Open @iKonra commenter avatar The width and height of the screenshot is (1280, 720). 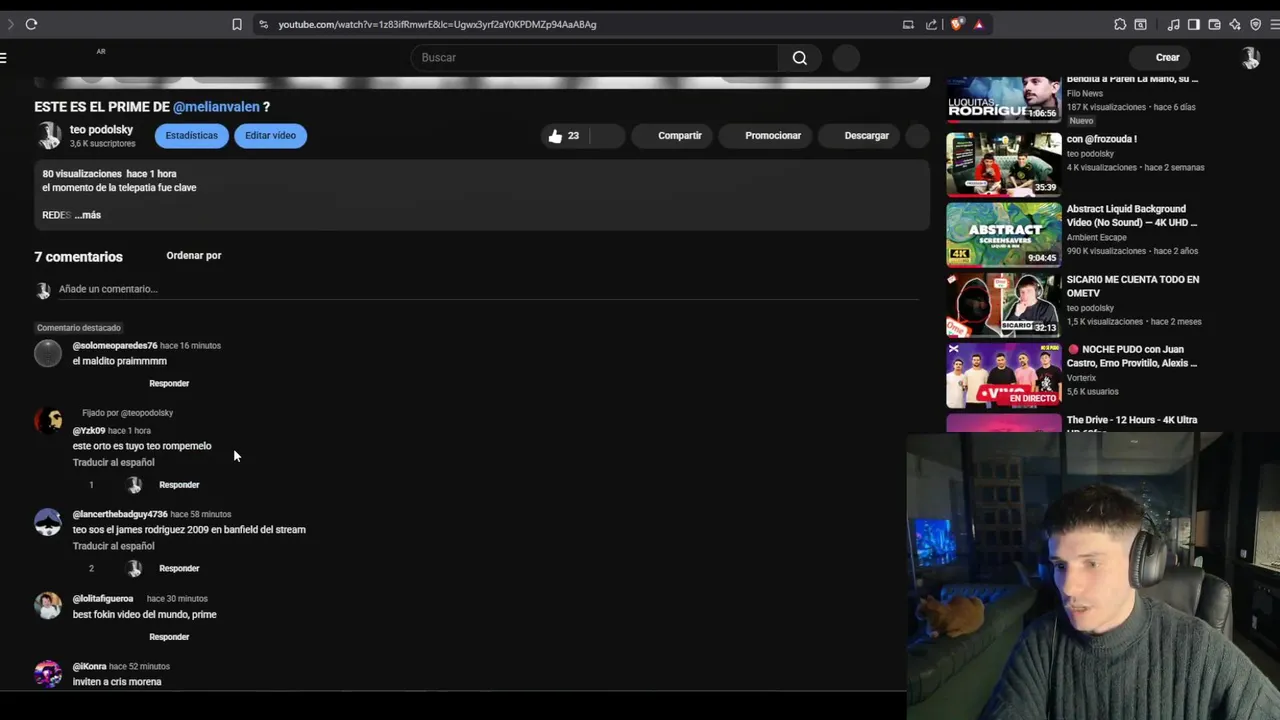coord(48,674)
